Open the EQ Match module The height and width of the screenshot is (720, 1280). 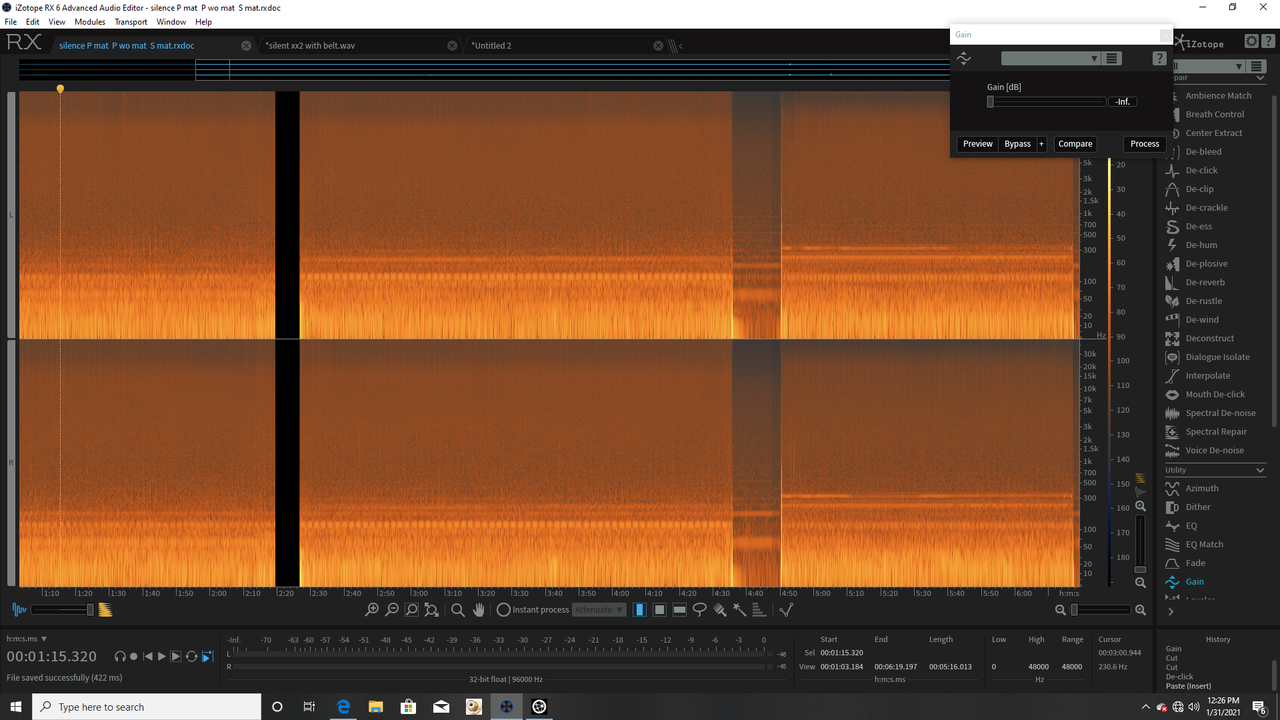[x=1204, y=544]
